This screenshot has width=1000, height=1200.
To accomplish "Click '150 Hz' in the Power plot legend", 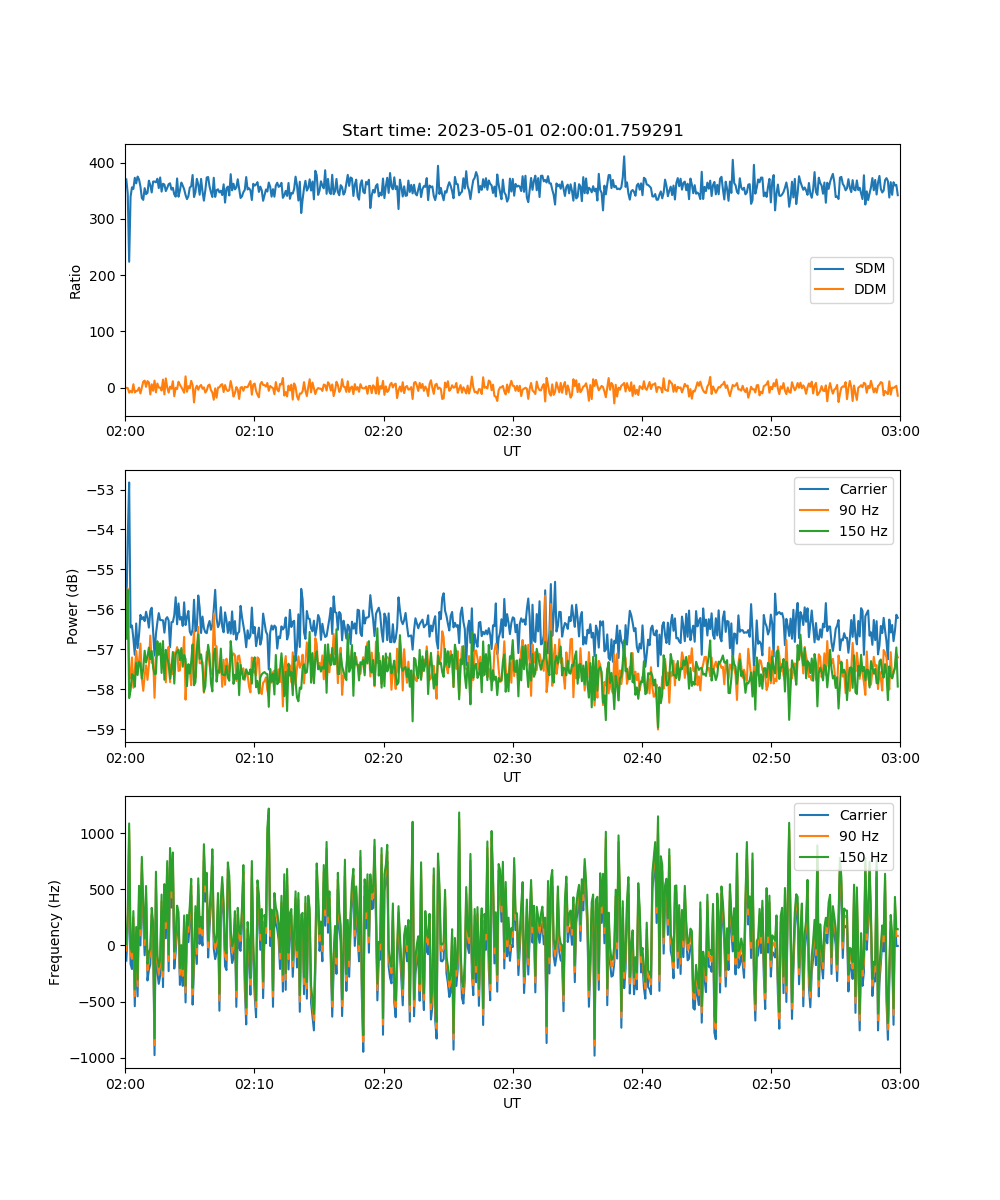I will pyautogui.click(x=863, y=531).
